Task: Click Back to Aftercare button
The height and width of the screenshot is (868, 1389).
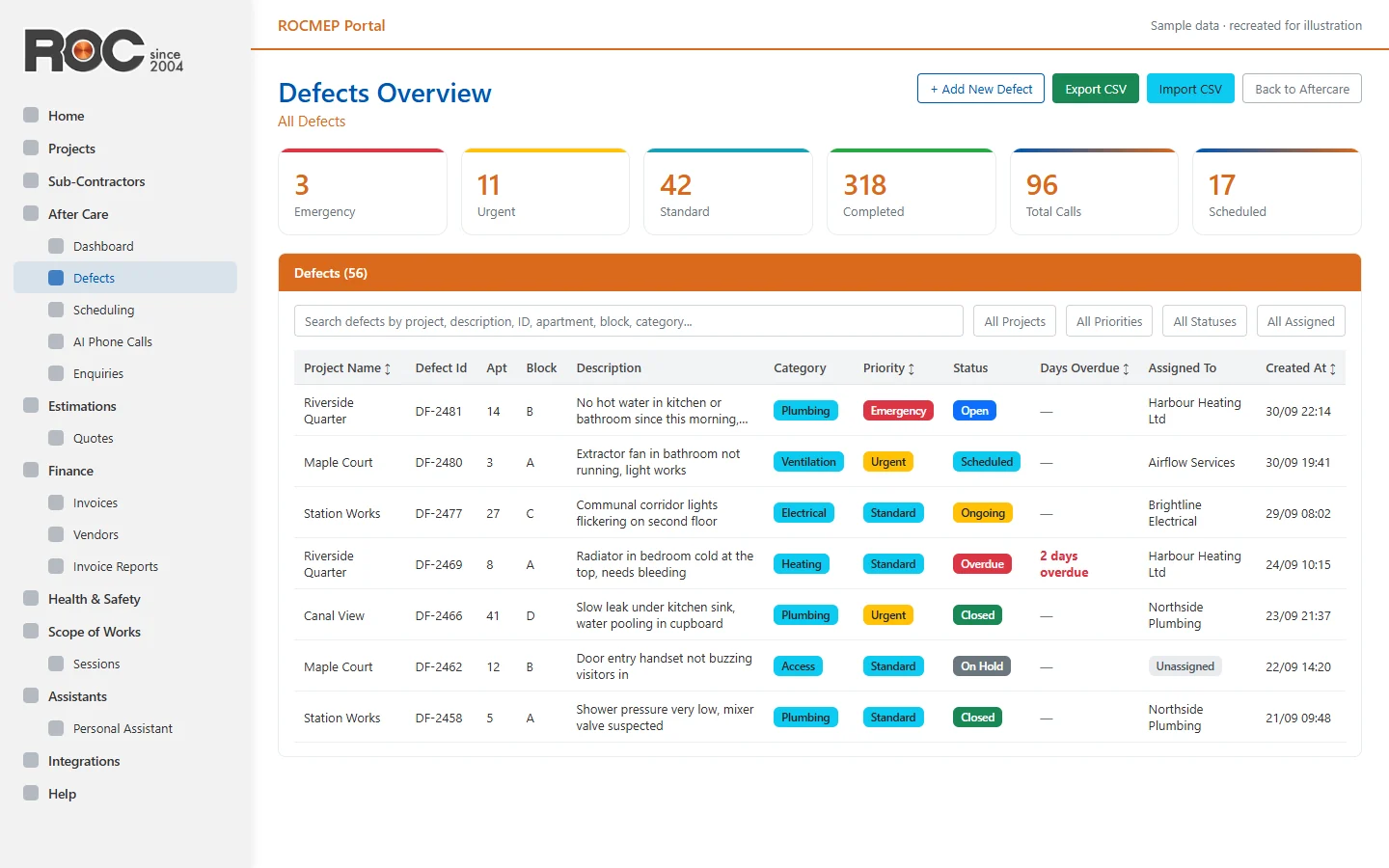Action: click(x=1302, y=89)
